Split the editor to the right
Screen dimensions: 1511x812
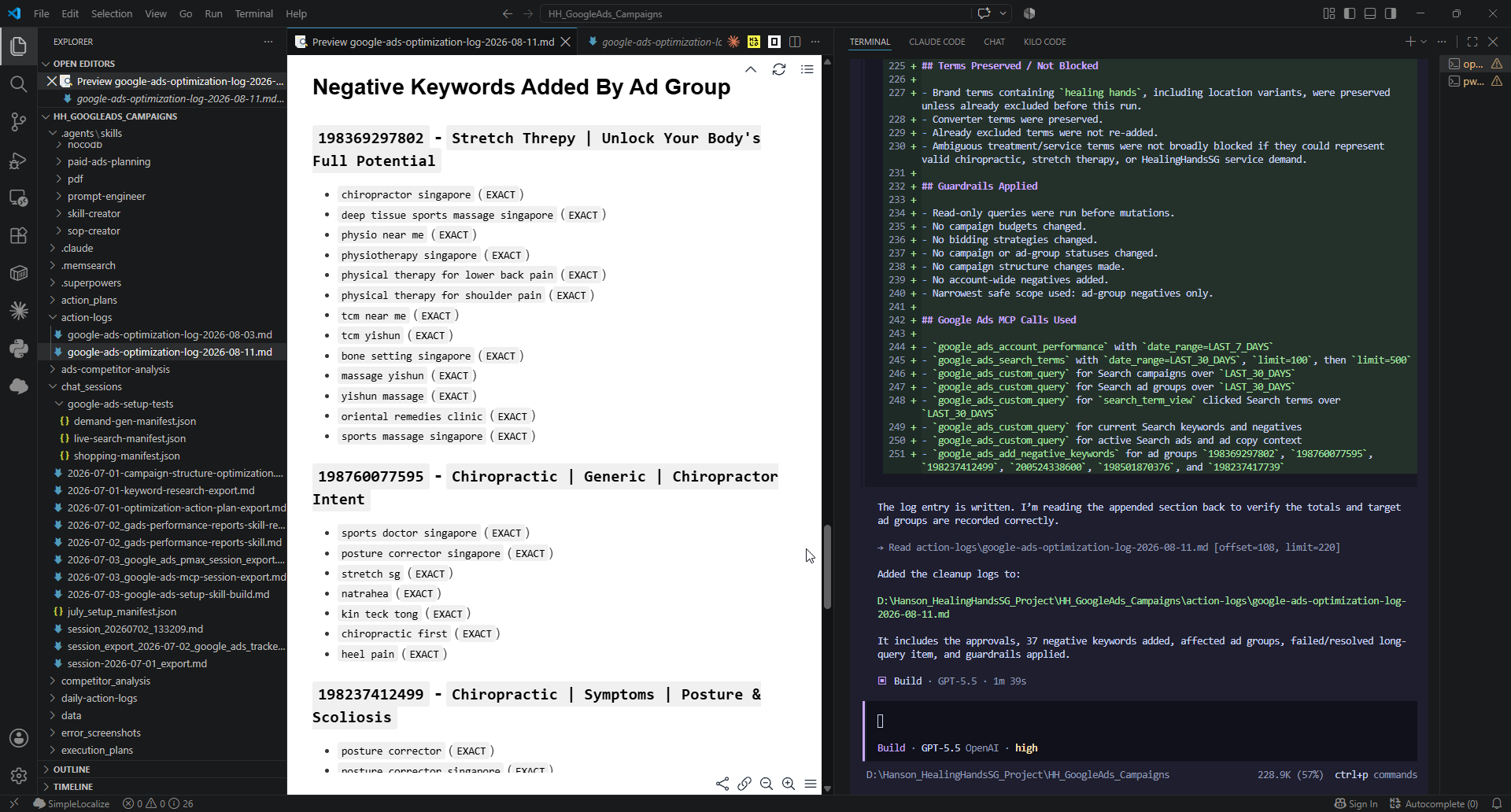(x=795, y=42)
